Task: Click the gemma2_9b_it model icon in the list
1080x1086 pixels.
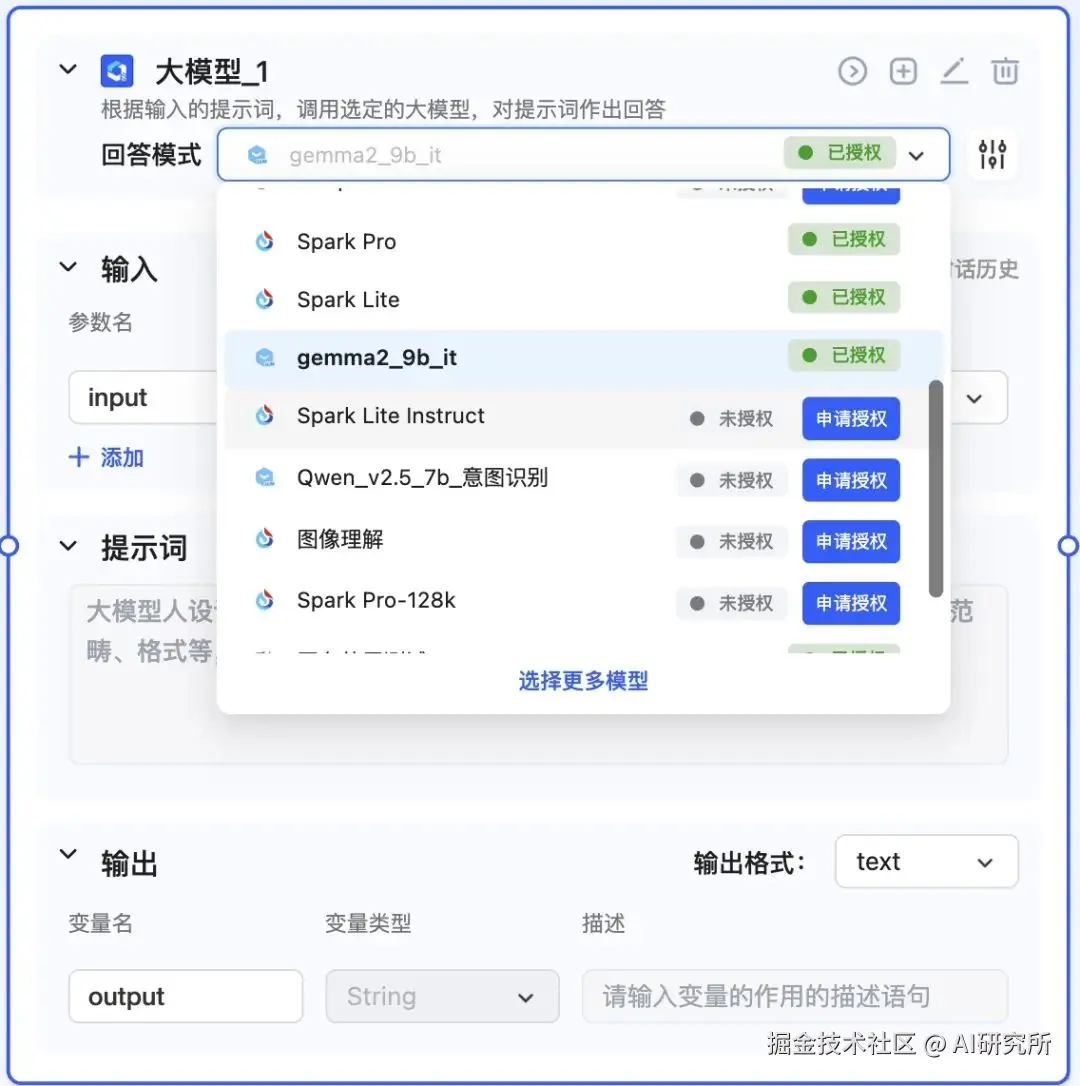Action: tap(264, 355)
